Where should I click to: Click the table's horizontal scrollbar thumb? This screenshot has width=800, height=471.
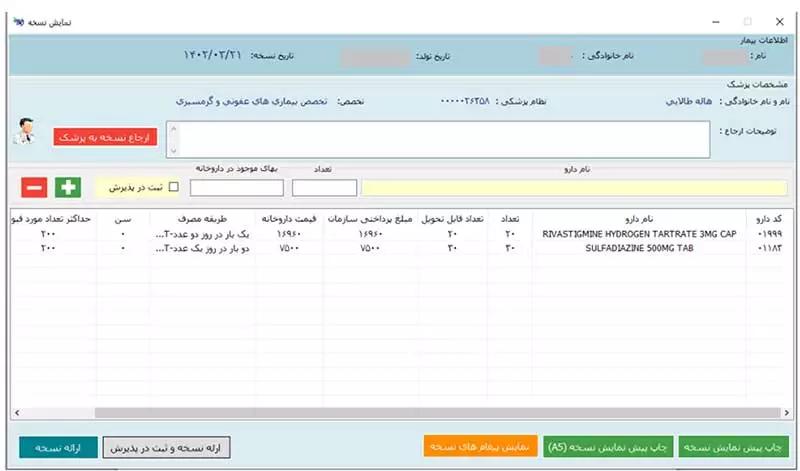[x=437, y=412]
